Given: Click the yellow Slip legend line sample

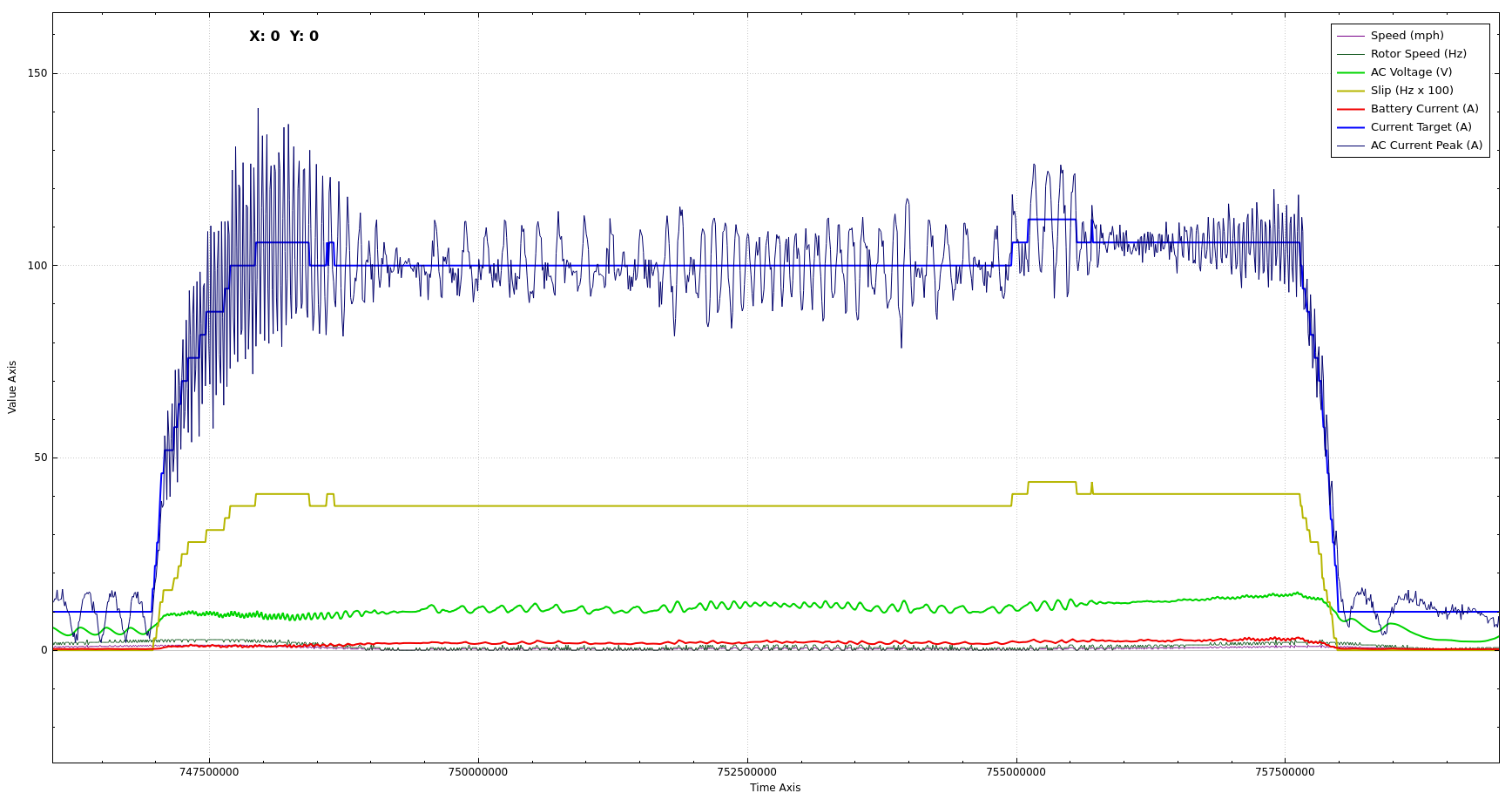Looking at the screenshot, I should (x=1350, y=91).
